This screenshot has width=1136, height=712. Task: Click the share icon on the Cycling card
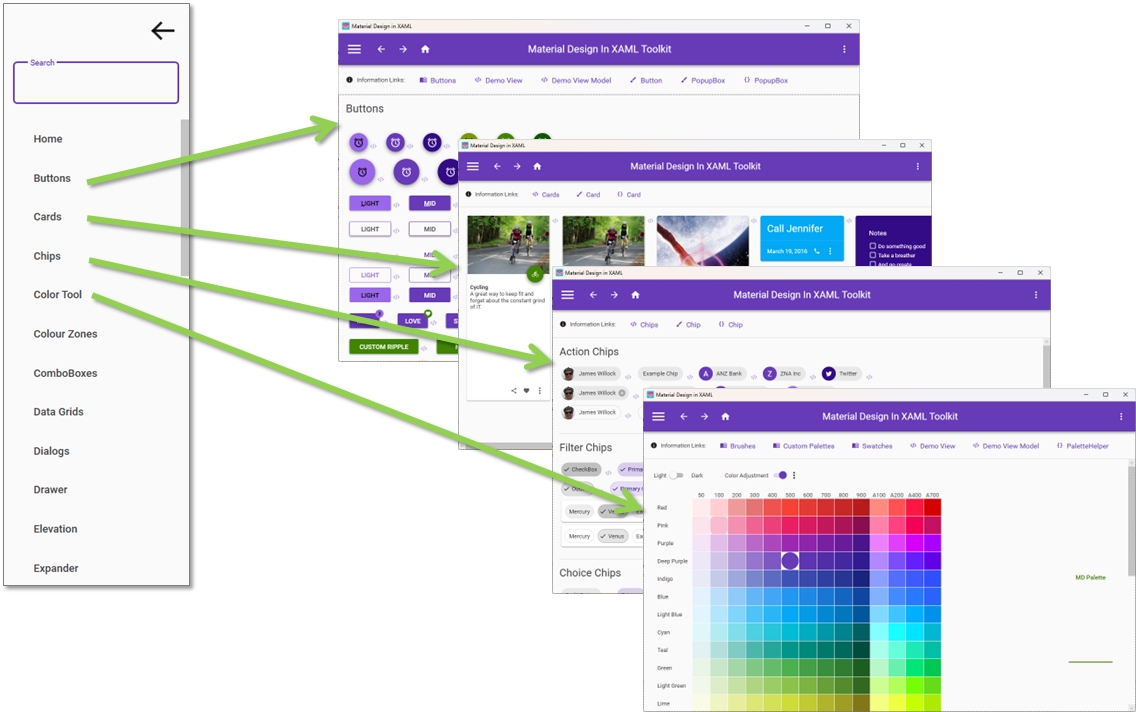(x=514, y=391)
